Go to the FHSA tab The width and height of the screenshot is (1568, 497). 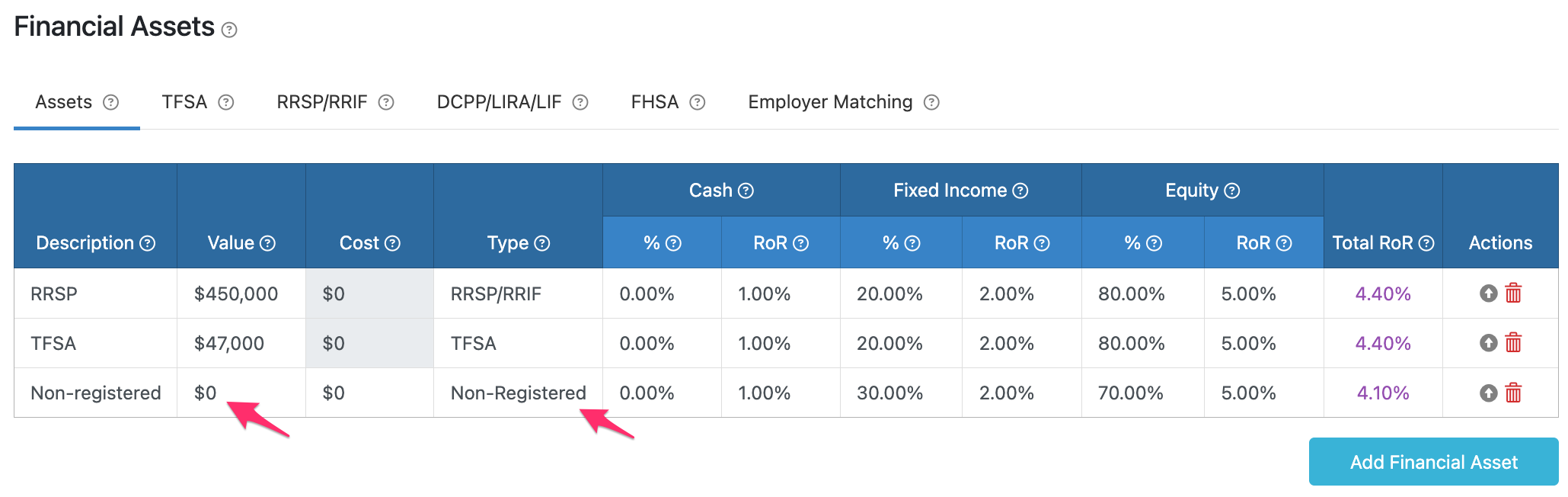pos(655,102)
